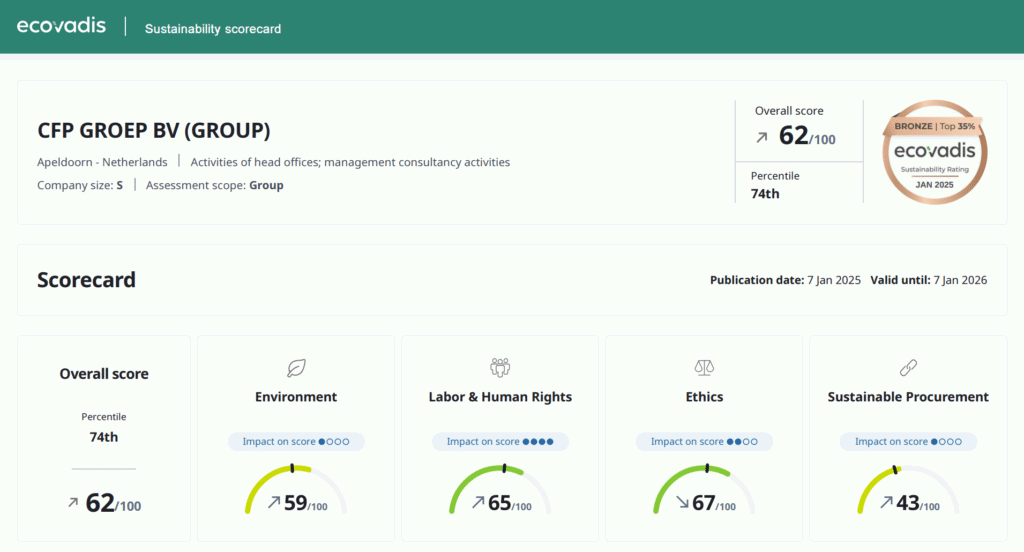Click the Environment leaf icon

tap(296, 368)
